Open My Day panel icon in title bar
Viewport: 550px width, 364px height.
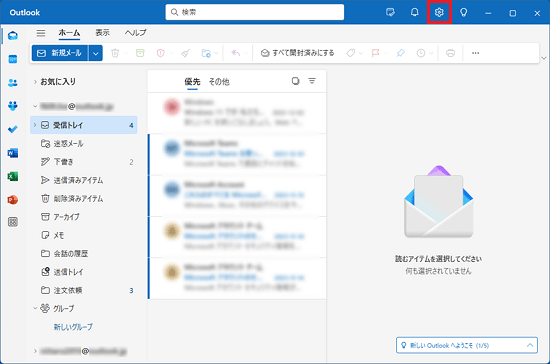[x=390, y=13]
